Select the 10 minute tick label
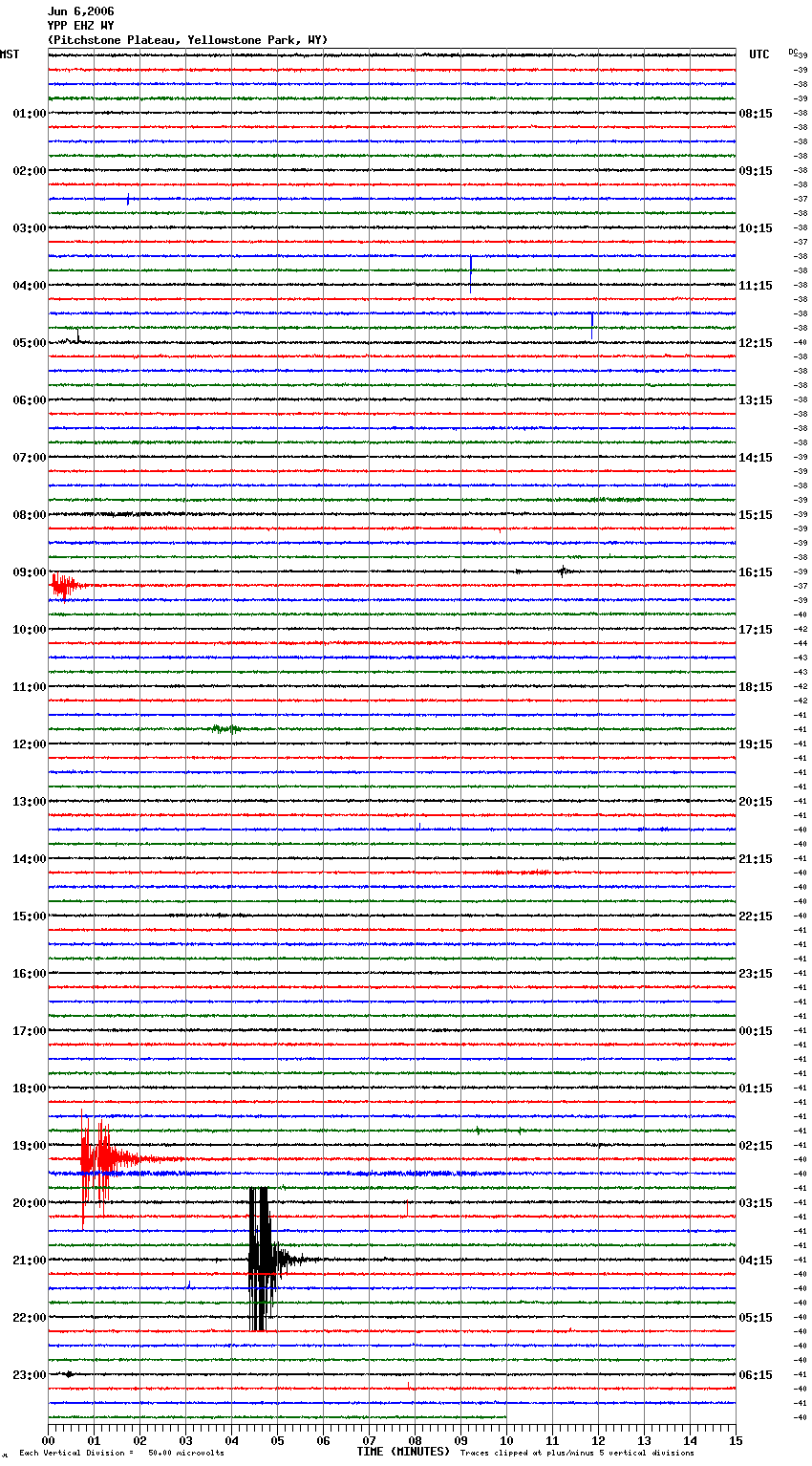 coord(506,1440)
